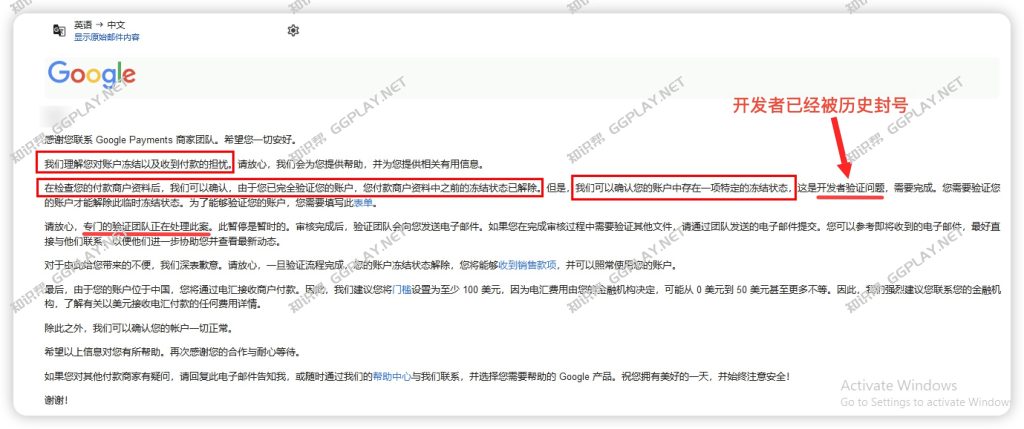Click the translate icon beside 英语 → 中文
The width and height of the screenshot is (1024, 429).
pos(59,30)
